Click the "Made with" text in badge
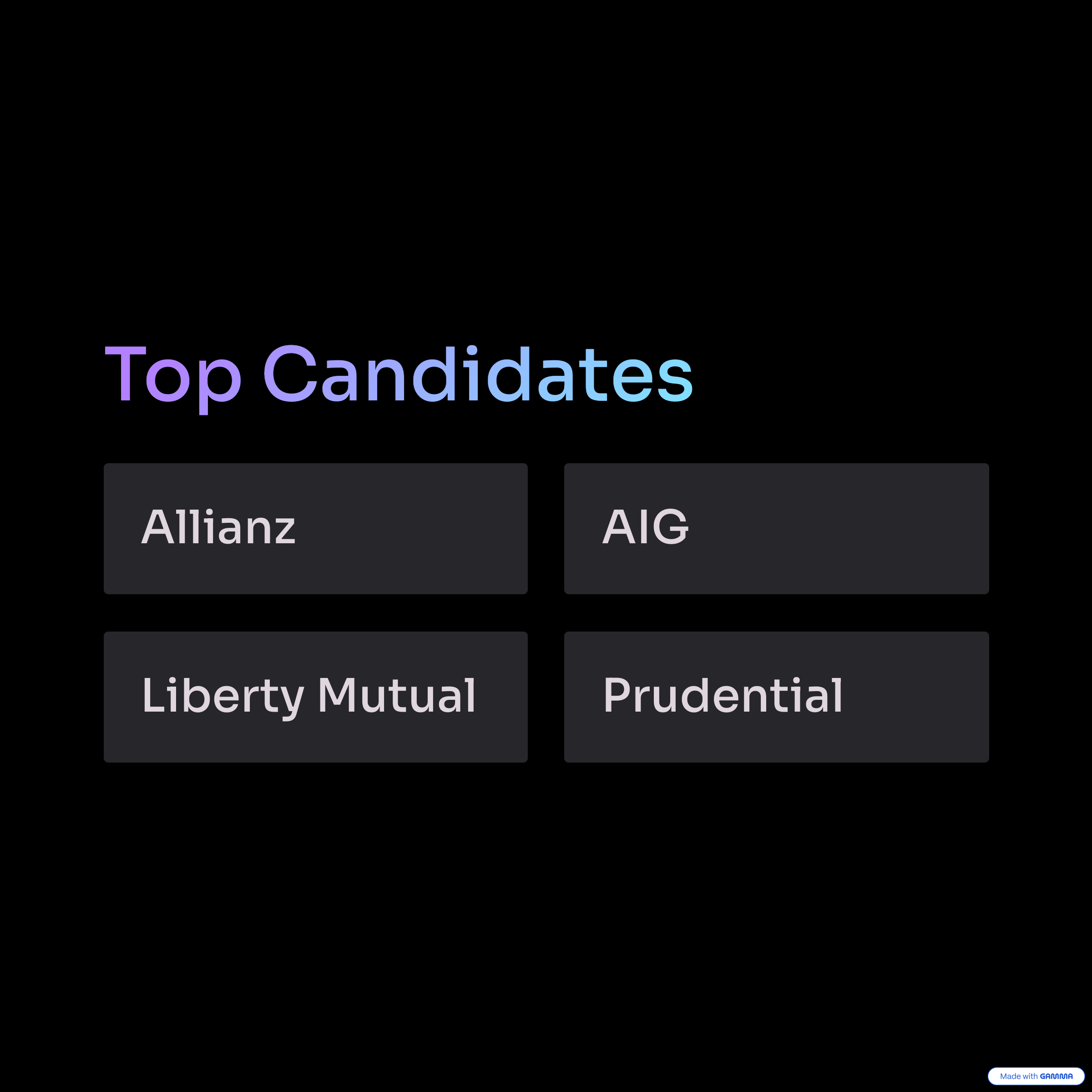Viewport: 1092px width, 1092px height. [1019, 1076]
